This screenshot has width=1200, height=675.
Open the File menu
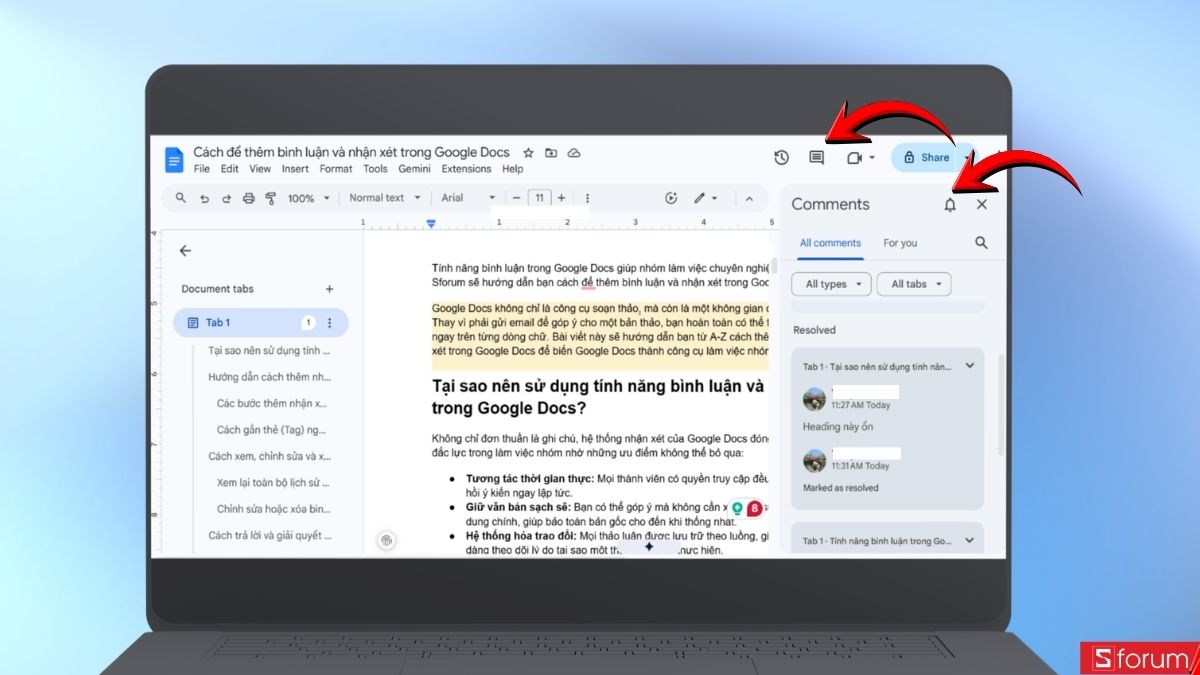click(202, 169)
